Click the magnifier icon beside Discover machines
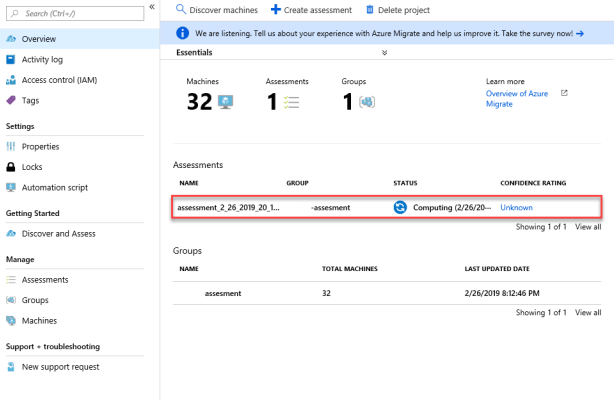Viewport: 614px width, 400px height. pos(181,9)
